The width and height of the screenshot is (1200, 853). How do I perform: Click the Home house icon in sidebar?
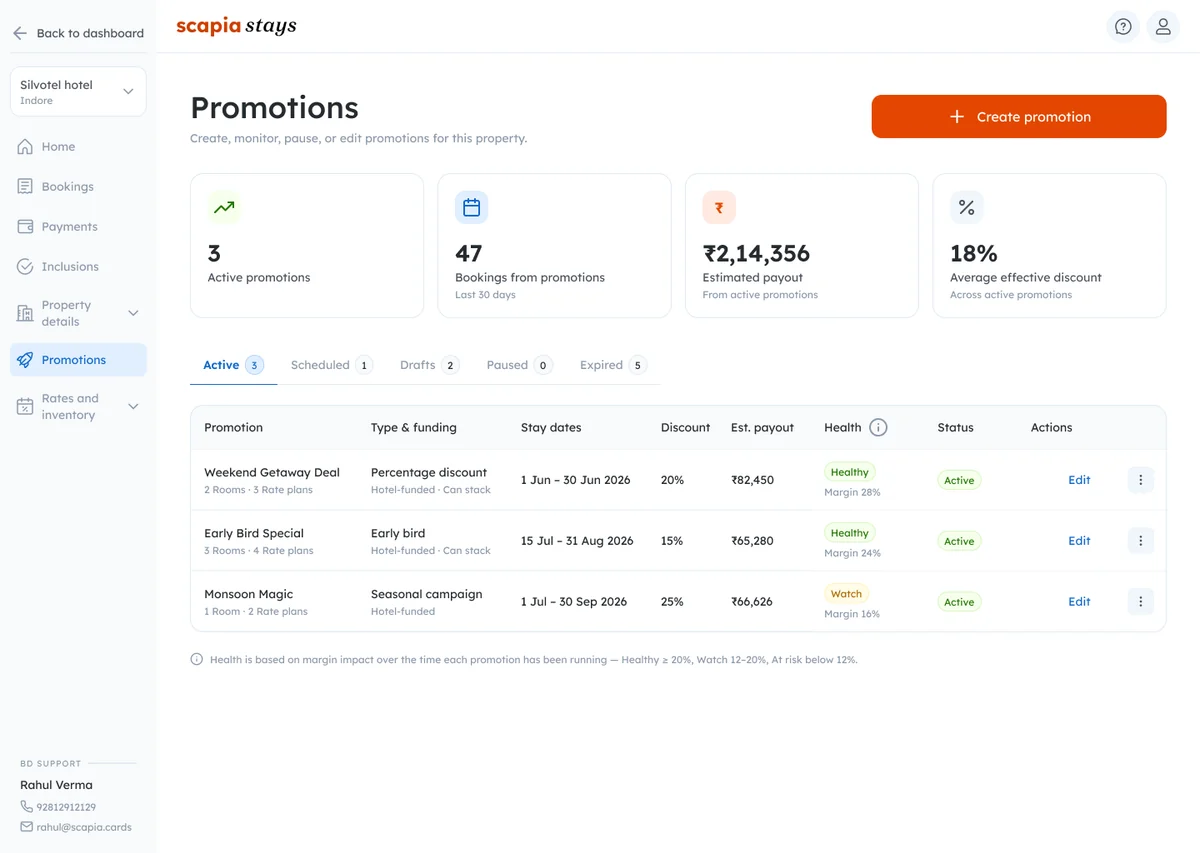click(x=25, y=147)
